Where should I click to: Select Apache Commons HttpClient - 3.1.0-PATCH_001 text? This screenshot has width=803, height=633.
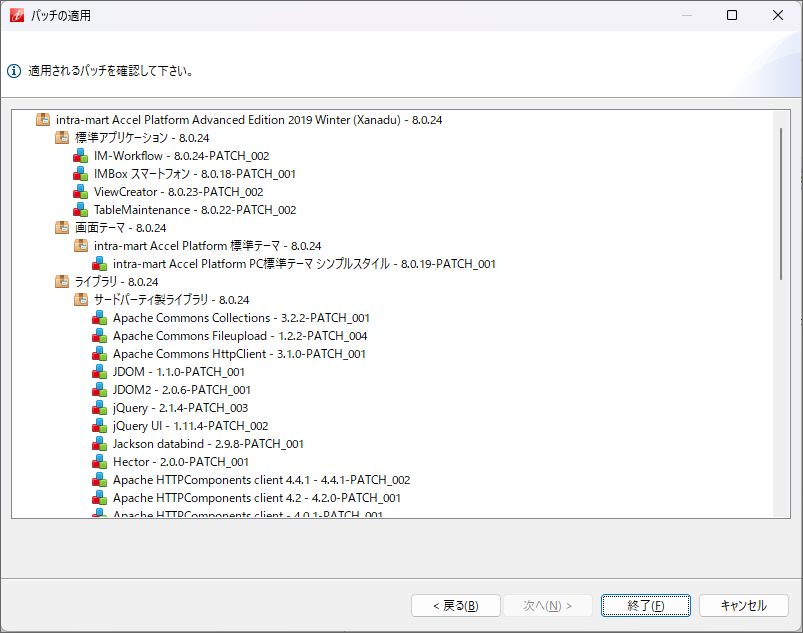coord(239,354)
